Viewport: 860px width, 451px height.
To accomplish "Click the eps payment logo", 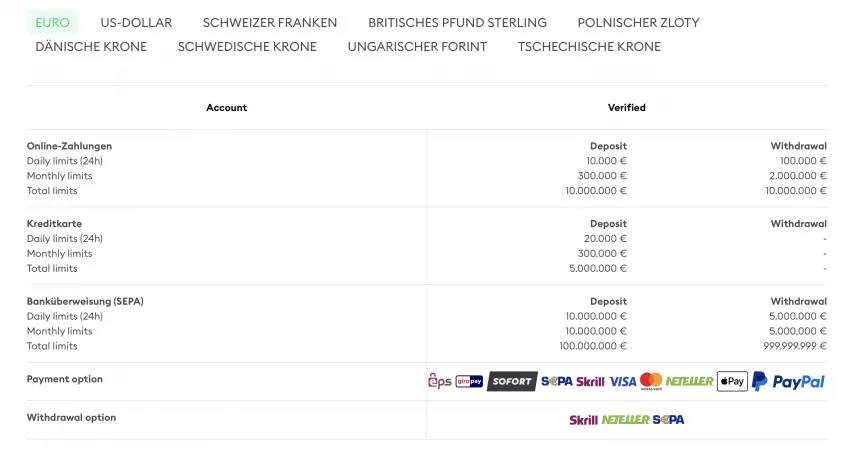I will tap(440, 381).
